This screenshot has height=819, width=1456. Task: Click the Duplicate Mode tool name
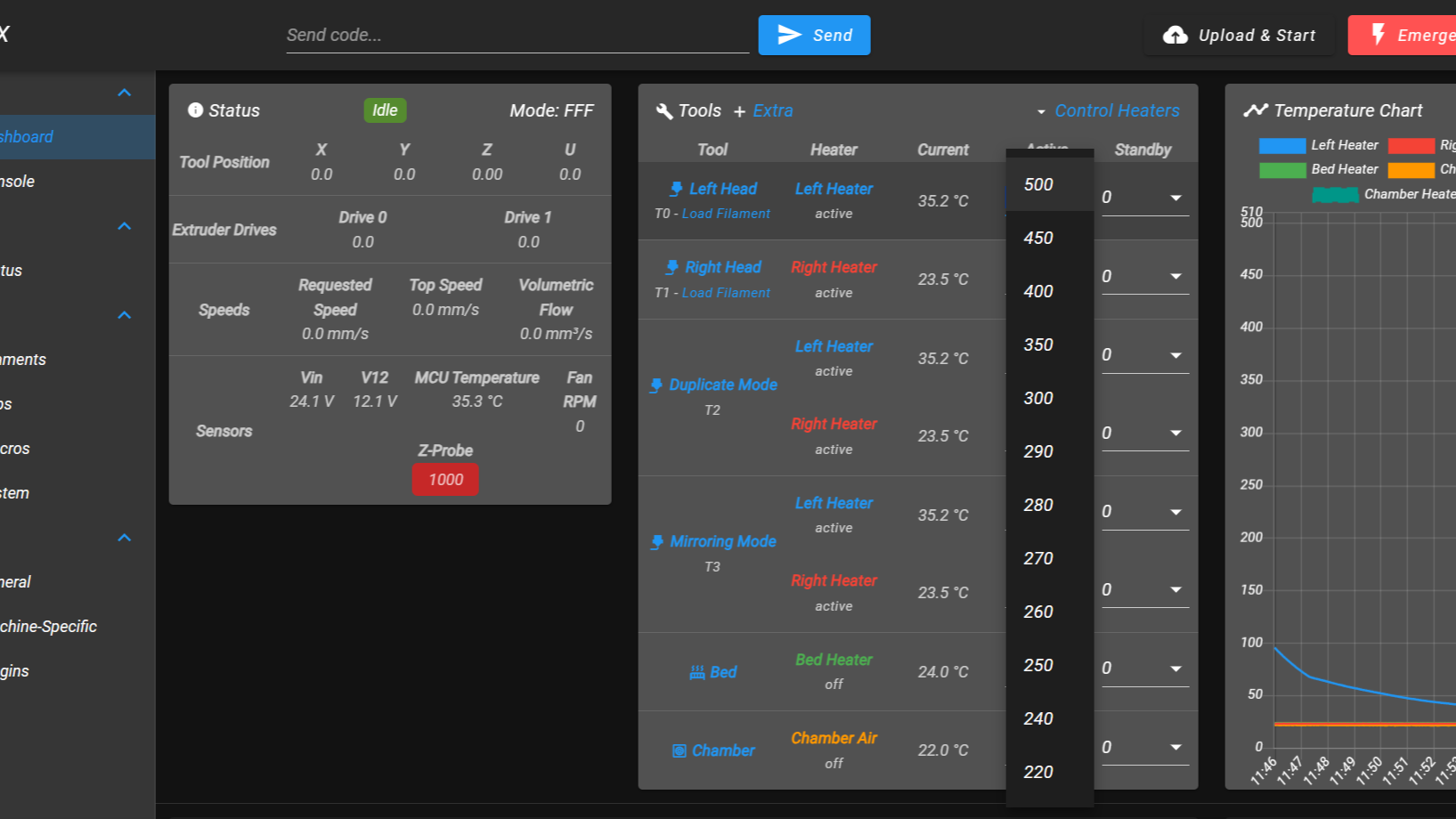[723, 385]
